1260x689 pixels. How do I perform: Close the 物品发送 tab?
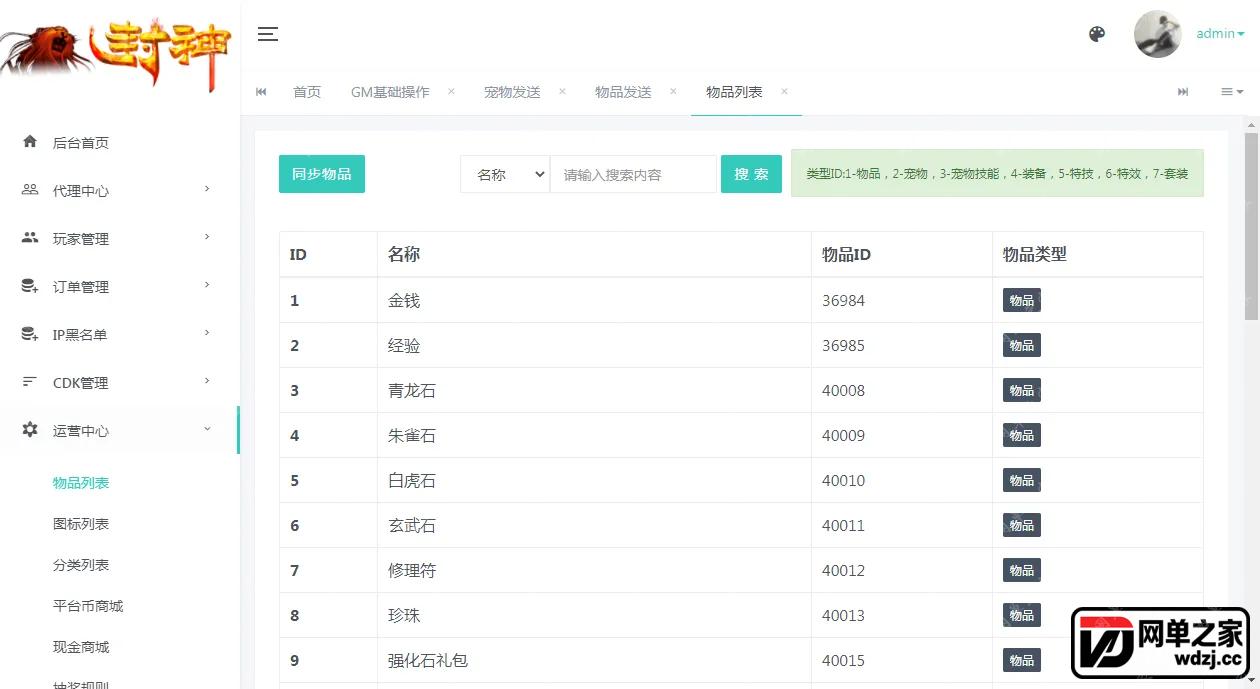[673, 91]
